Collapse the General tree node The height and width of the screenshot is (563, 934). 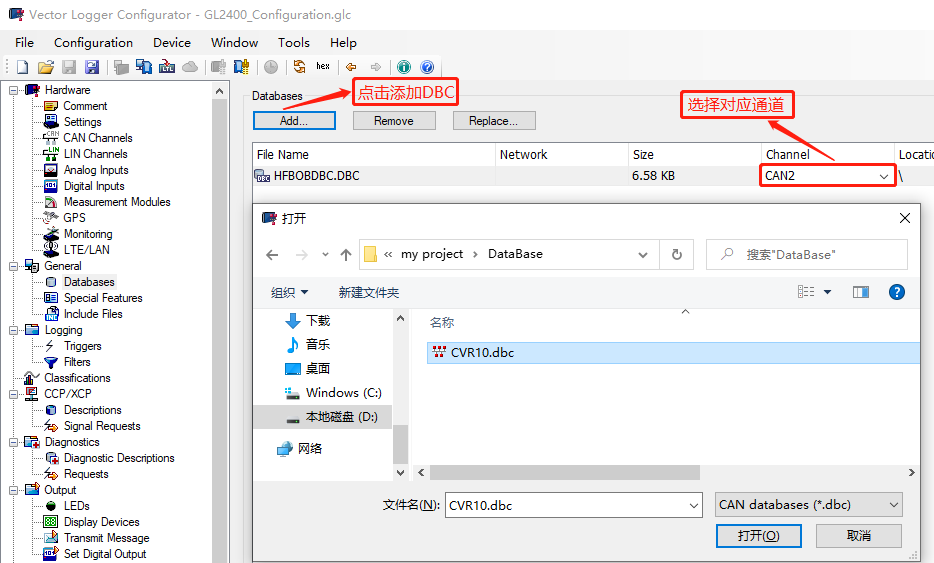[x=13, y=266]
